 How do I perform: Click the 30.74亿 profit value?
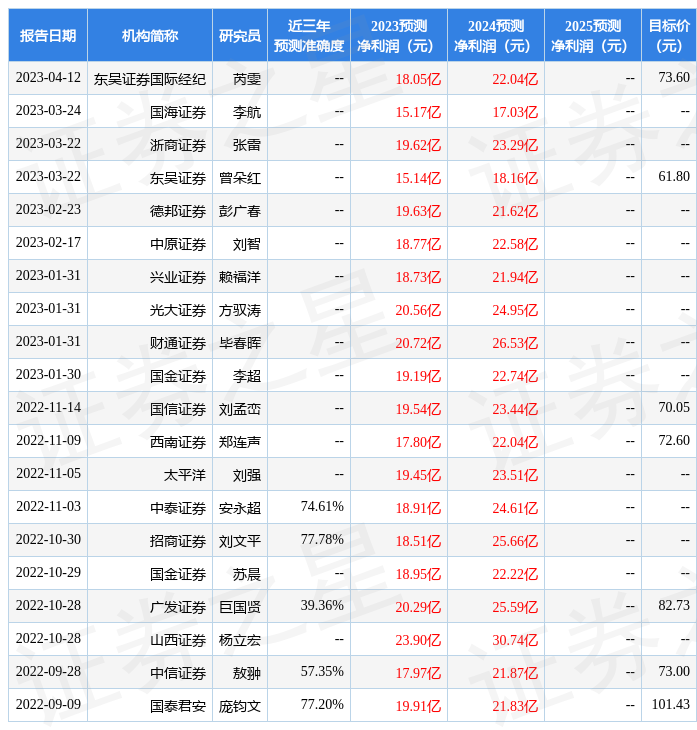pyautogui.click(x=515, y=641)
